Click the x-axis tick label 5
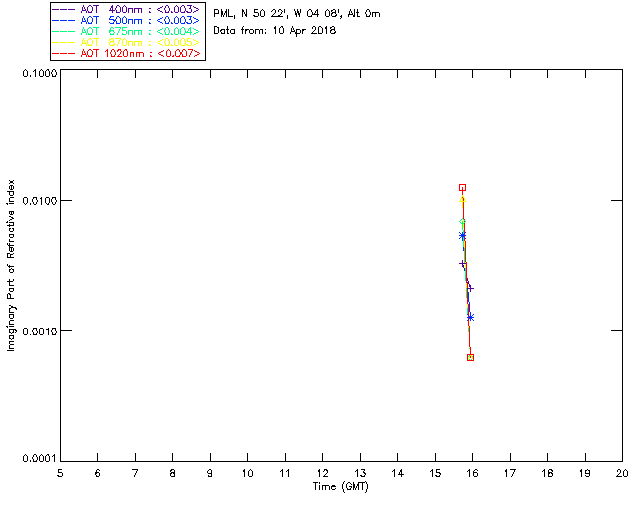Viewport: 640px width, 512px height. tap(60, 474)
